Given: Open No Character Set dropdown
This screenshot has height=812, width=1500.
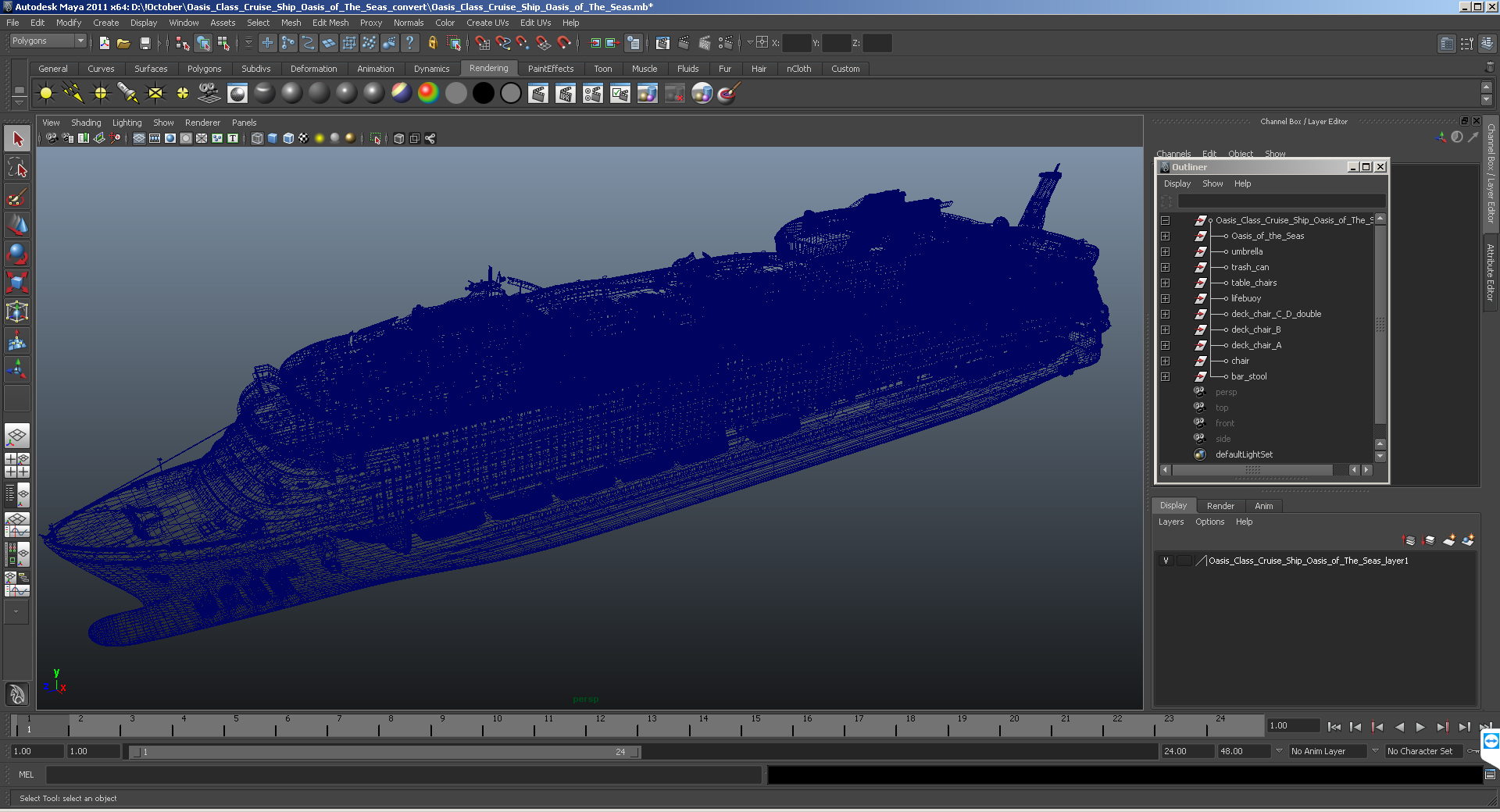Looking at the screenshot, I should tap(1425, 751).
